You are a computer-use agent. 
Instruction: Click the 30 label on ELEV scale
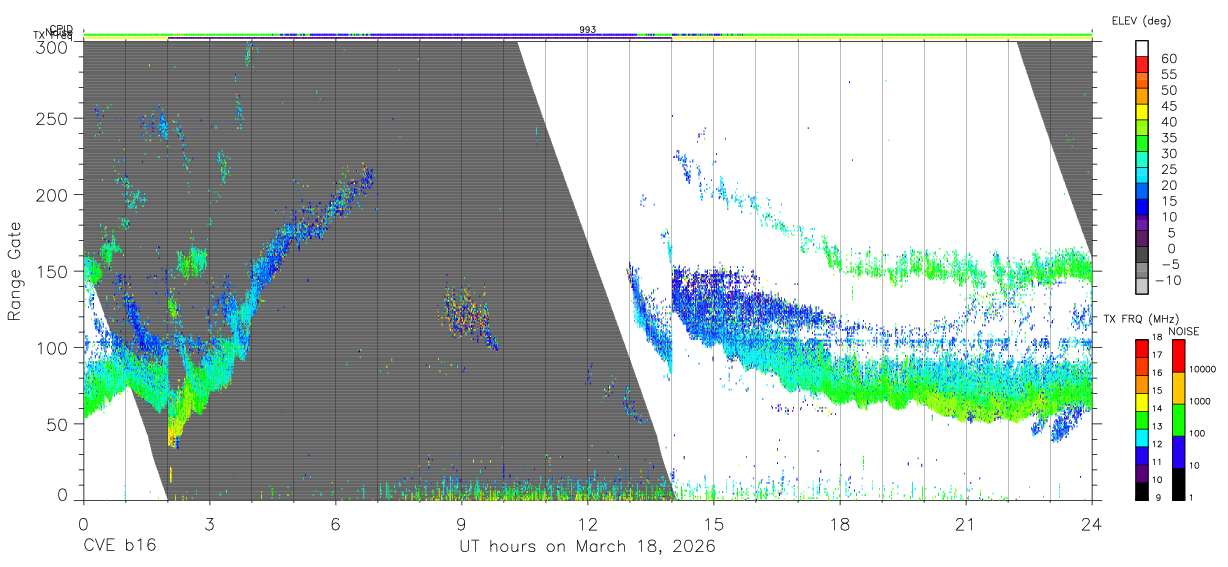[x=1168, y=154]
